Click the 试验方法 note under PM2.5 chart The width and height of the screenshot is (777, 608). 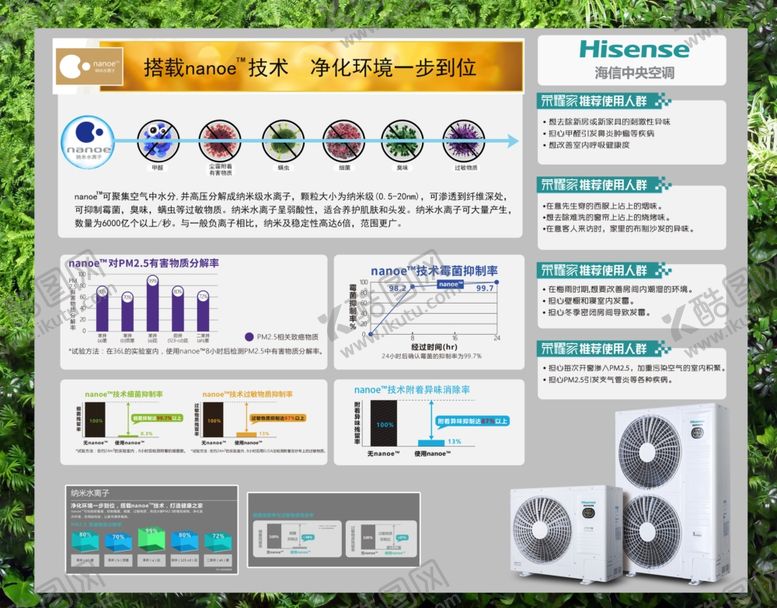(x=197, y=351)
